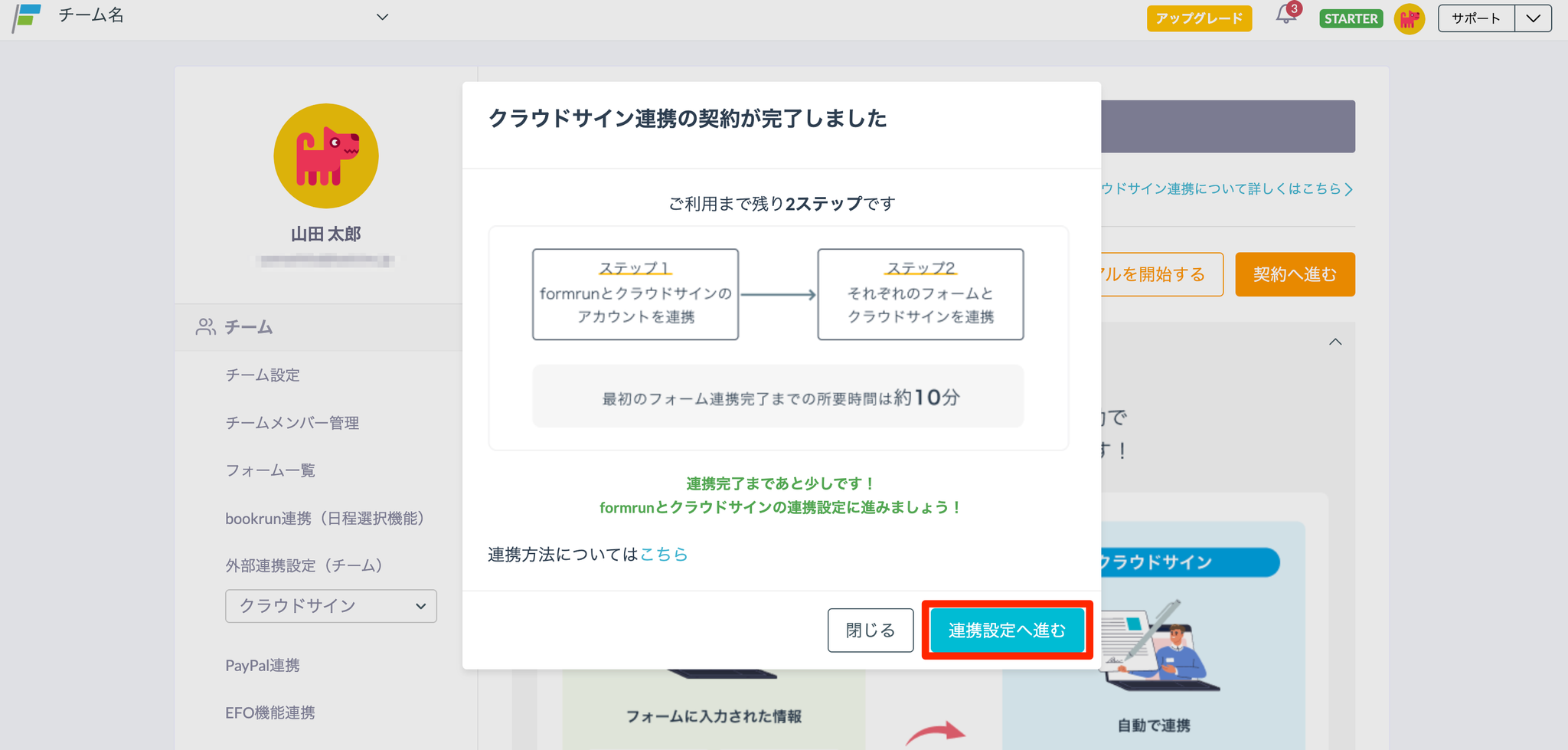Go to チームメンバー管理
This screenshot has width=1568, height=750.
[292, 423]
